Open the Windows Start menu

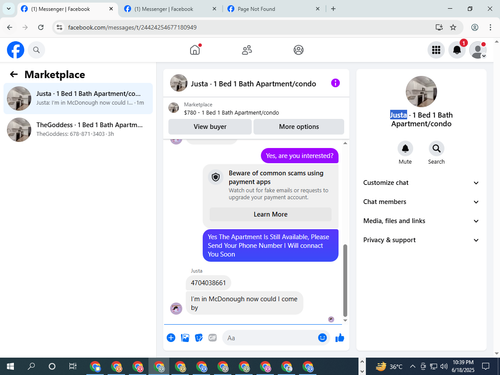click(10, 367)
